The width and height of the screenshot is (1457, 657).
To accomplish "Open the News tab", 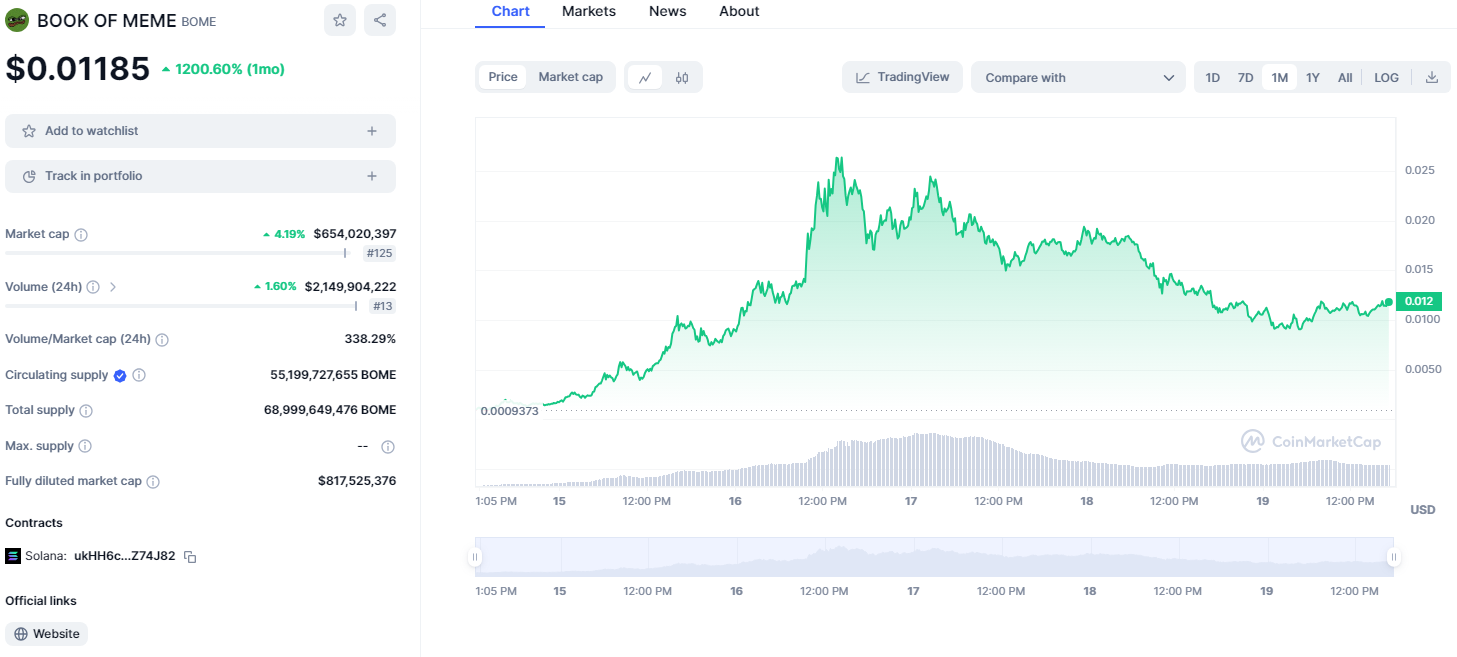I will point(667,11).
